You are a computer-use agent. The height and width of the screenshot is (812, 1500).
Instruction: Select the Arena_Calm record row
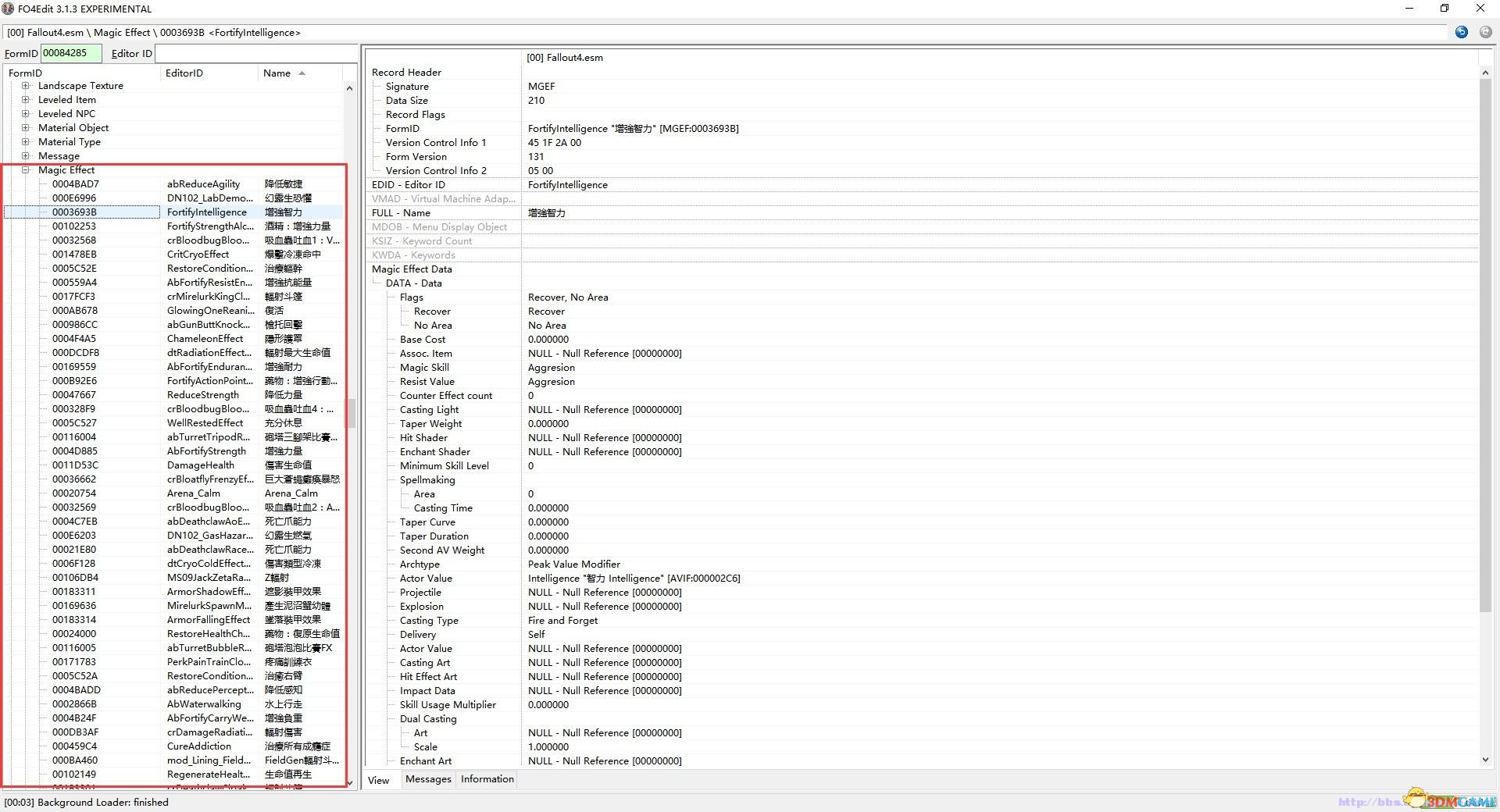173,493
